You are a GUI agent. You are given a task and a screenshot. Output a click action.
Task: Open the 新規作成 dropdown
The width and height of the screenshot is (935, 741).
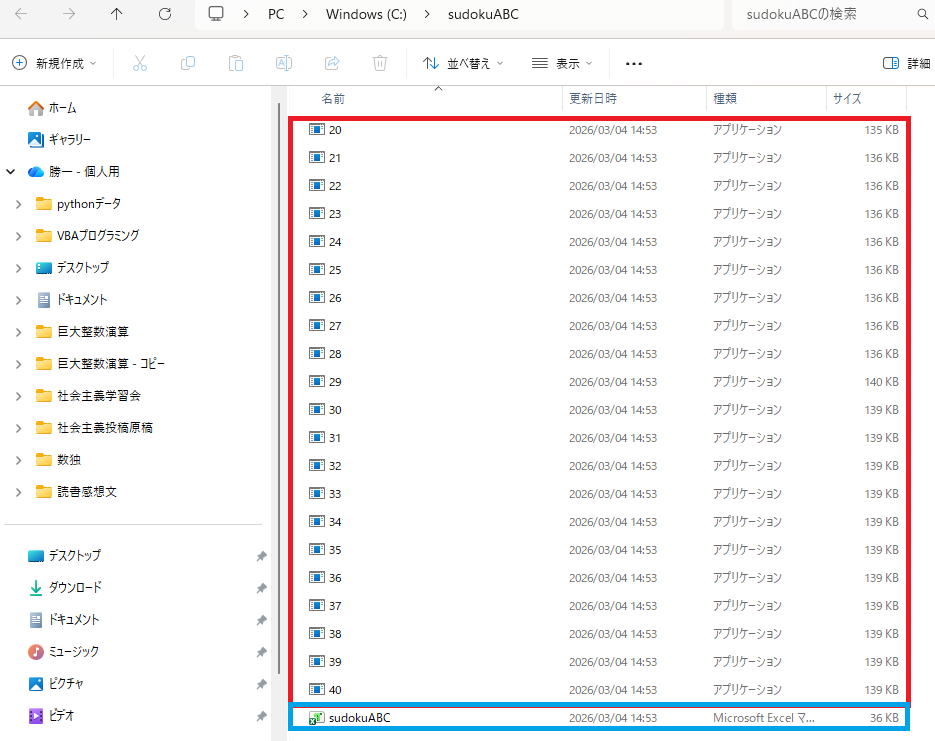55,63
